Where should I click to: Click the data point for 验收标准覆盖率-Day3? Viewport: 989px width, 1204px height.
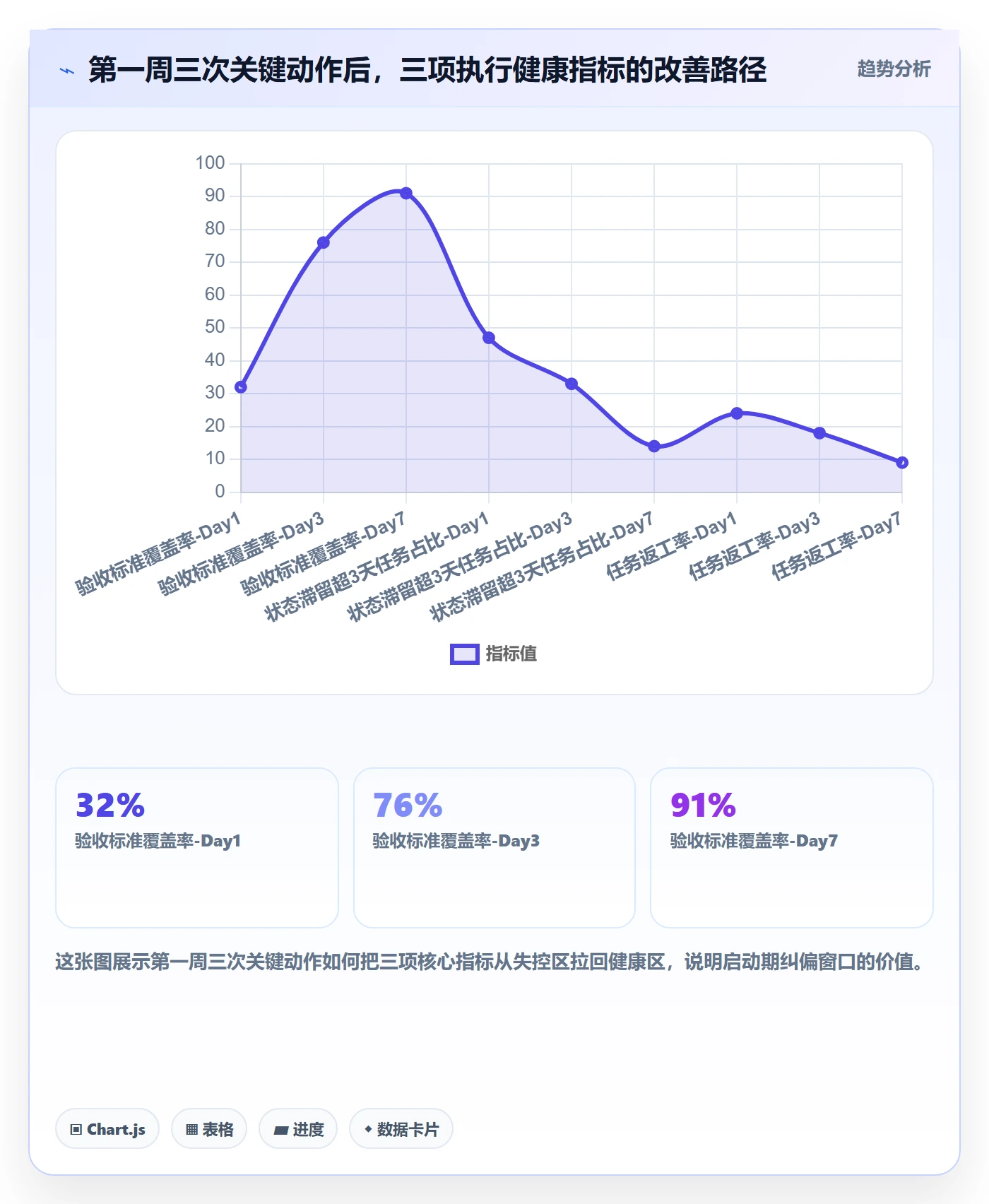click(324, 242)
